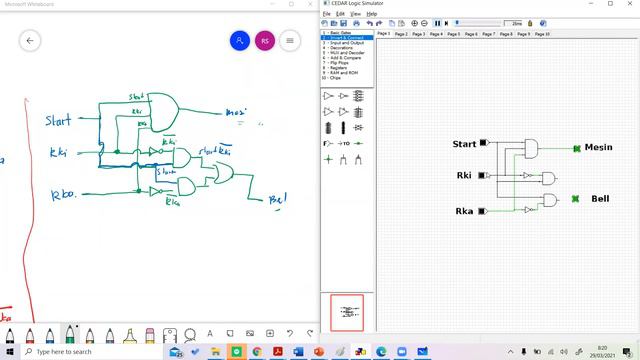Image resolution: width=640 pixels, height=360 pixels.
Task: Toggle the Rka input switch
Action: (x=482, y=211)
